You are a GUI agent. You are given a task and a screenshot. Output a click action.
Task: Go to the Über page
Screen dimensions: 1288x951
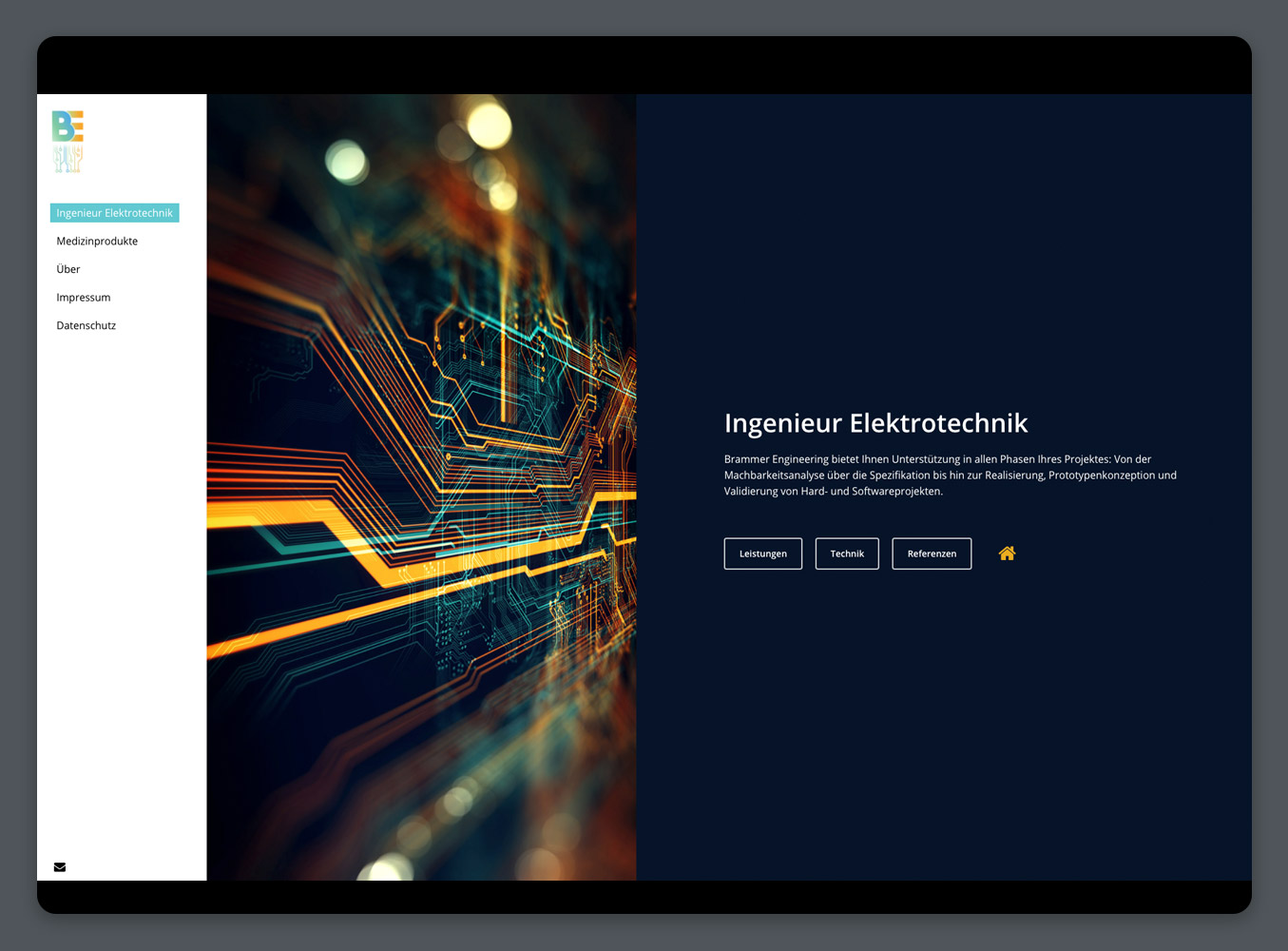(x=68, y=269)
